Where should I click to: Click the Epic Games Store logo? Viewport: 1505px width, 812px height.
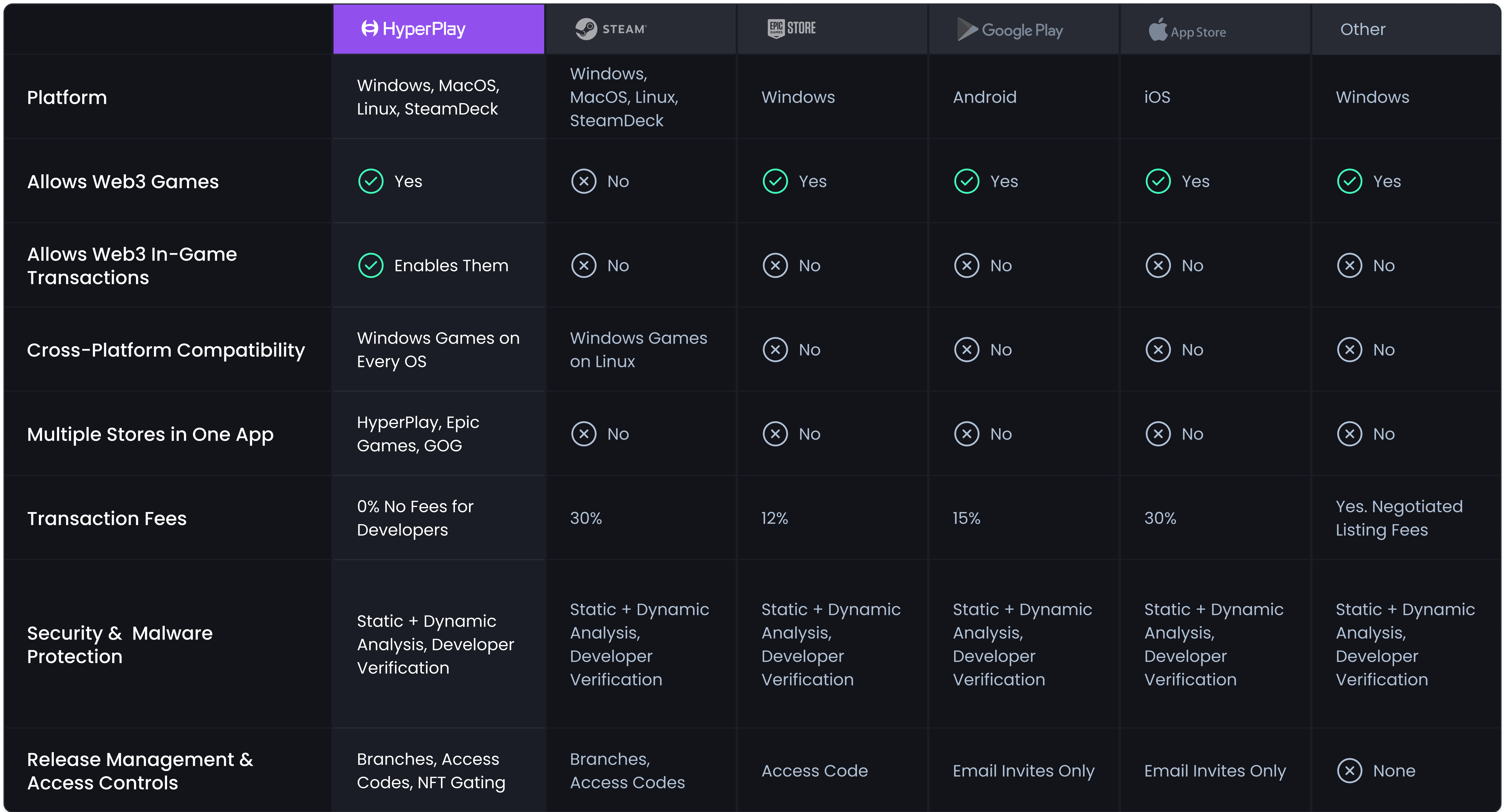tap(792, 28)
